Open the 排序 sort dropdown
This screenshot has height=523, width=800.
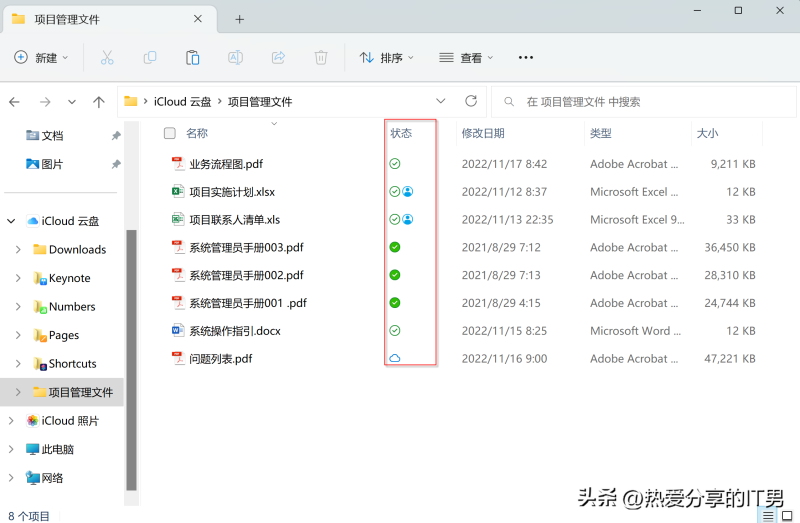click(386, 58)
